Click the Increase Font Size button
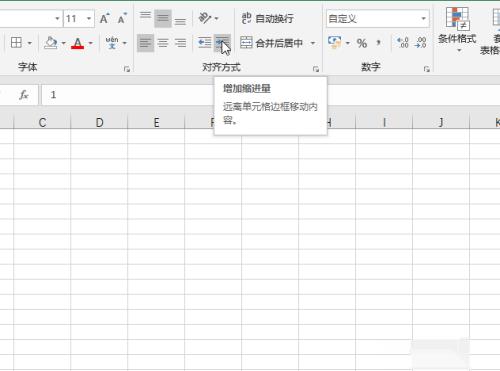 point(104,18)
